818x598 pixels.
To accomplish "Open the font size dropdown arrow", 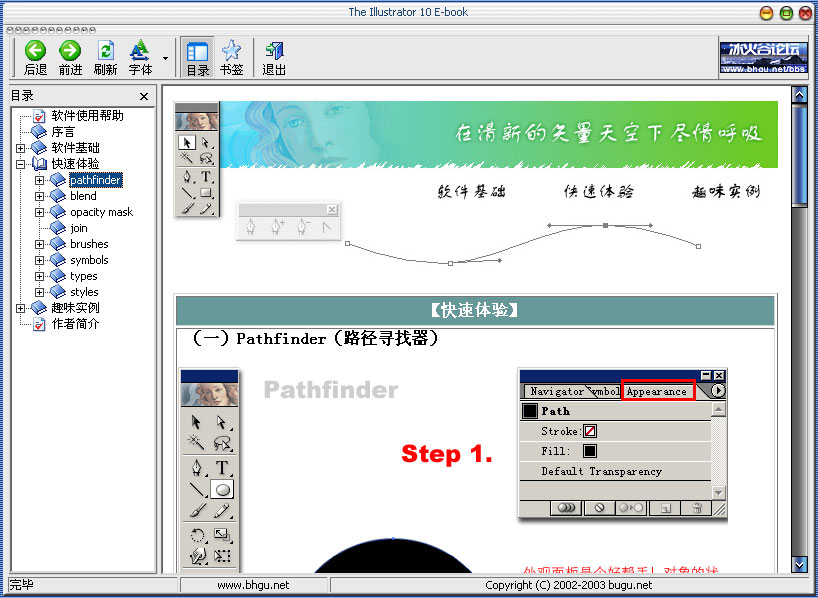I will click(165, 58).
